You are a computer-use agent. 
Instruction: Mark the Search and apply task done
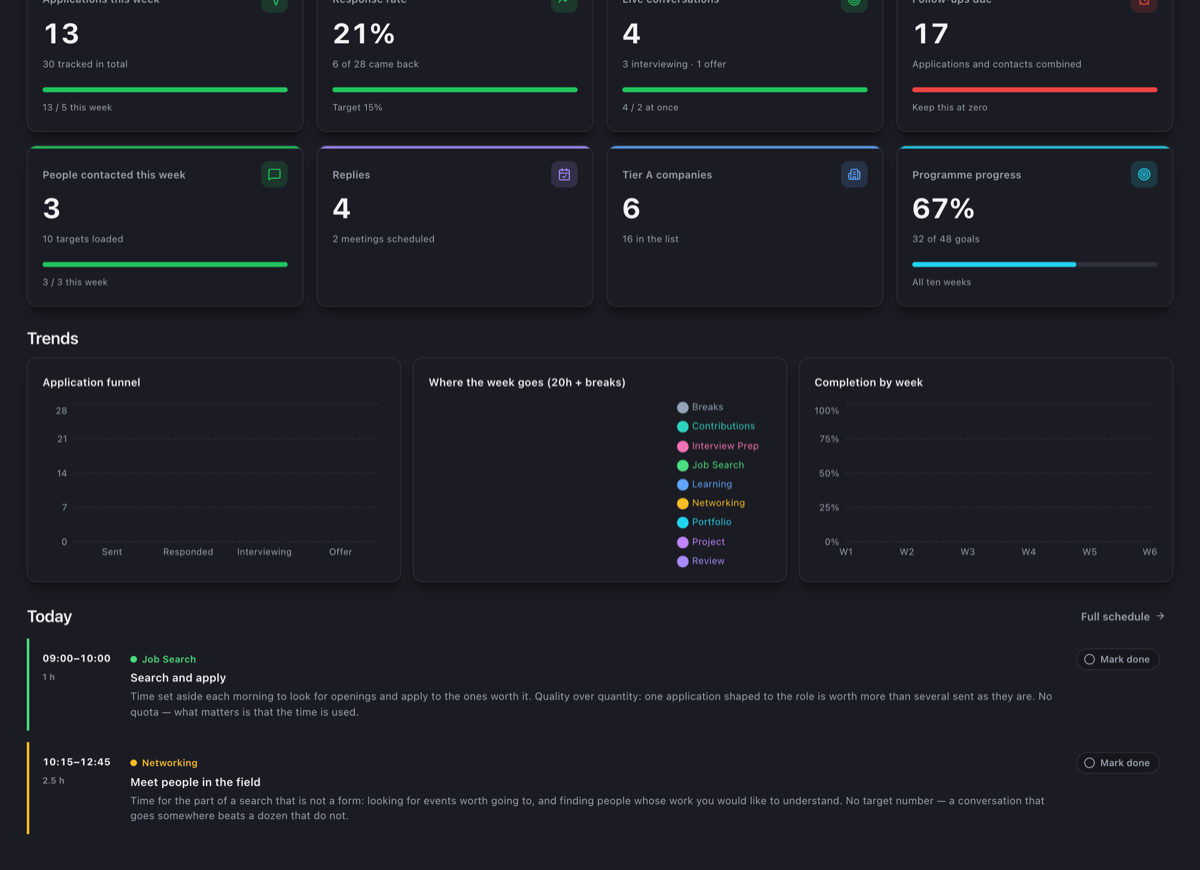1117,659
